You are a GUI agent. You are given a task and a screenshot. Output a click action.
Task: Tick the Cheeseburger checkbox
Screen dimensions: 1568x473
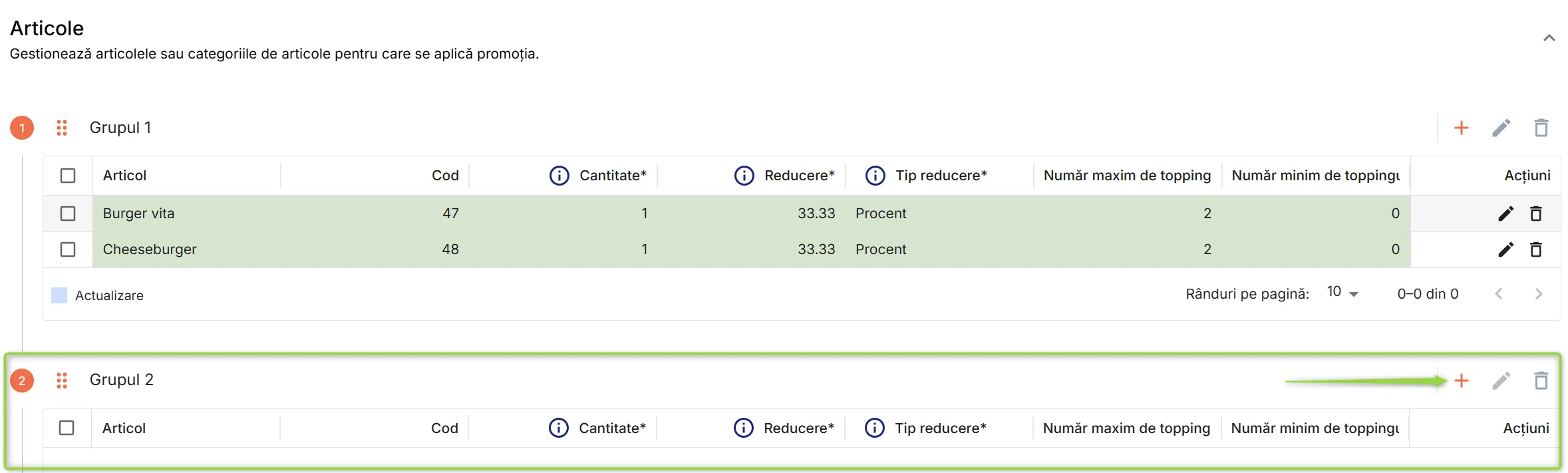tap(68, 249)
